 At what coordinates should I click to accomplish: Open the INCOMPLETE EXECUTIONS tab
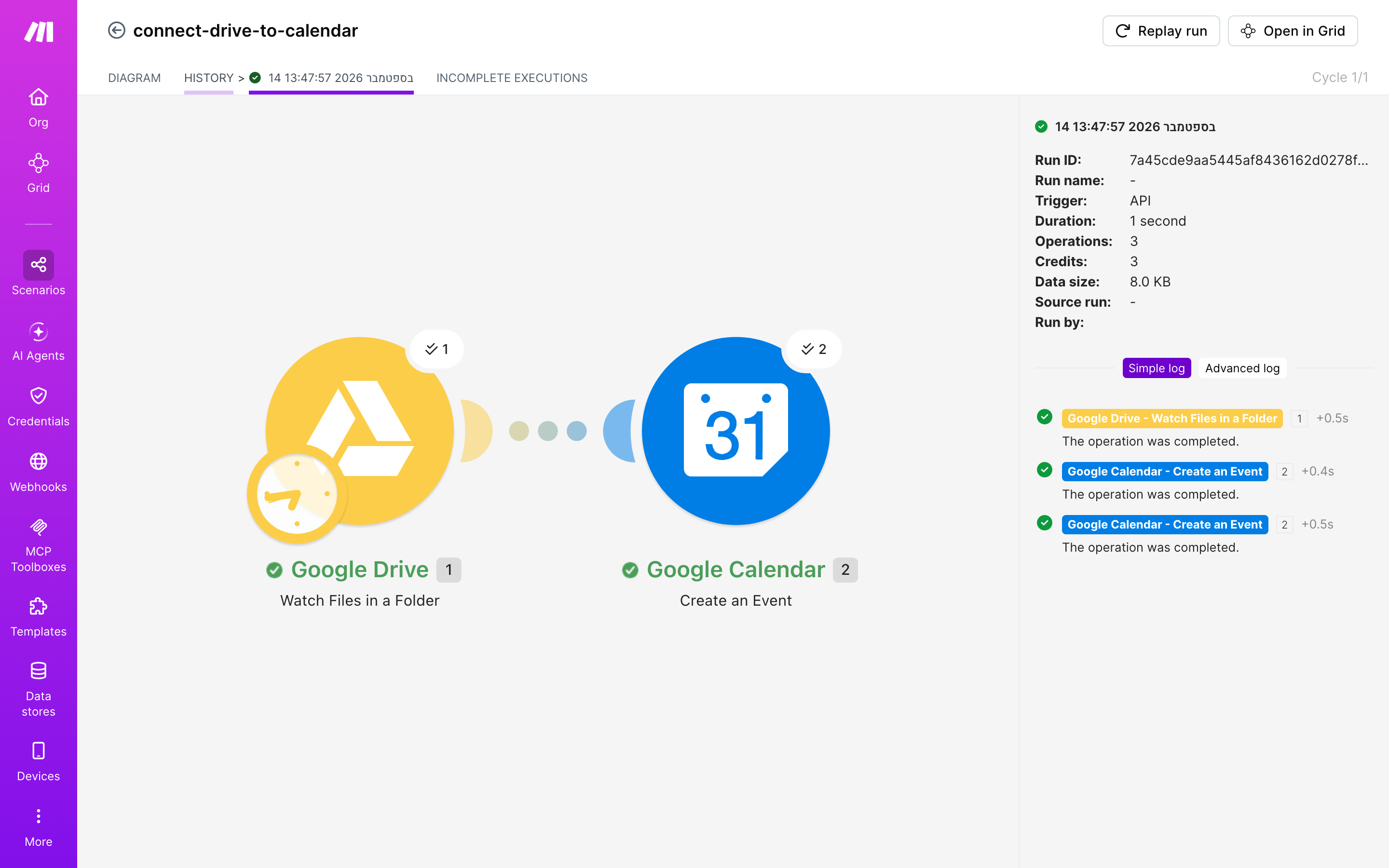(x=512, y=78)
